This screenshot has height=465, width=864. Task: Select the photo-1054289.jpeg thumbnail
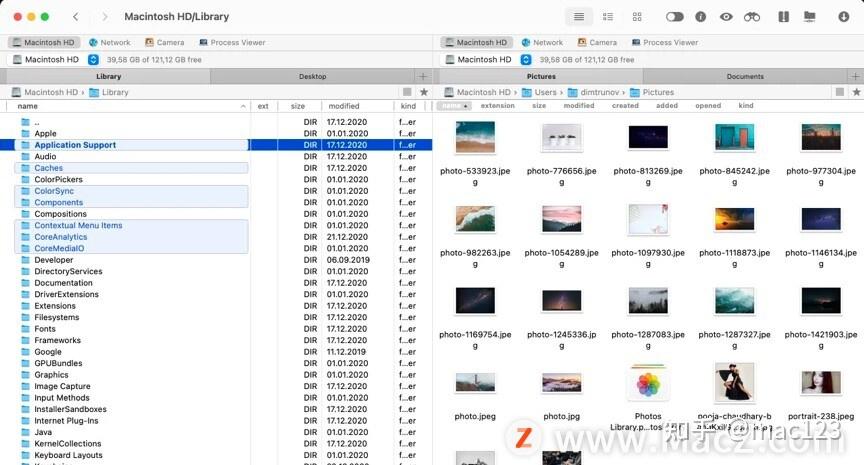[561, 219]
